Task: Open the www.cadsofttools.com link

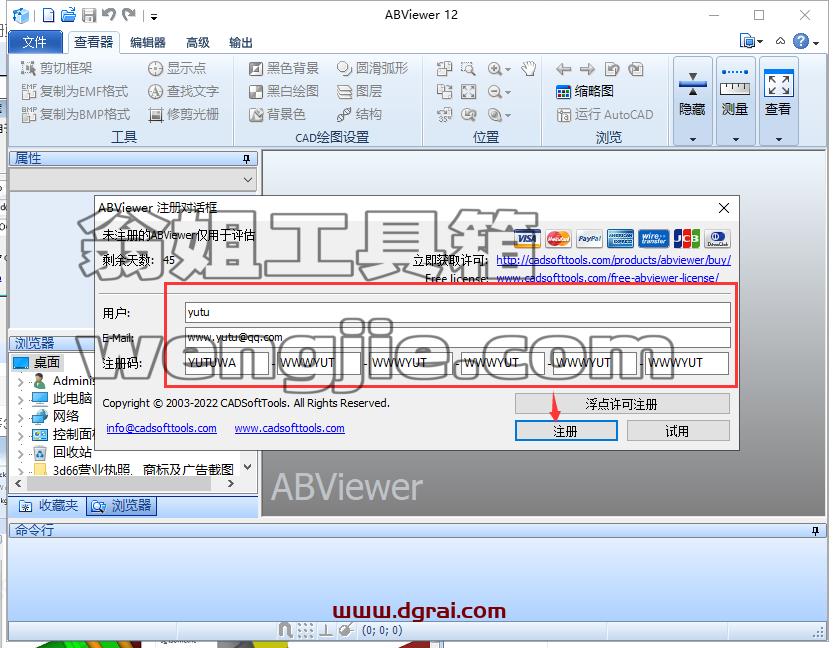Action: [x=289, y=428]
